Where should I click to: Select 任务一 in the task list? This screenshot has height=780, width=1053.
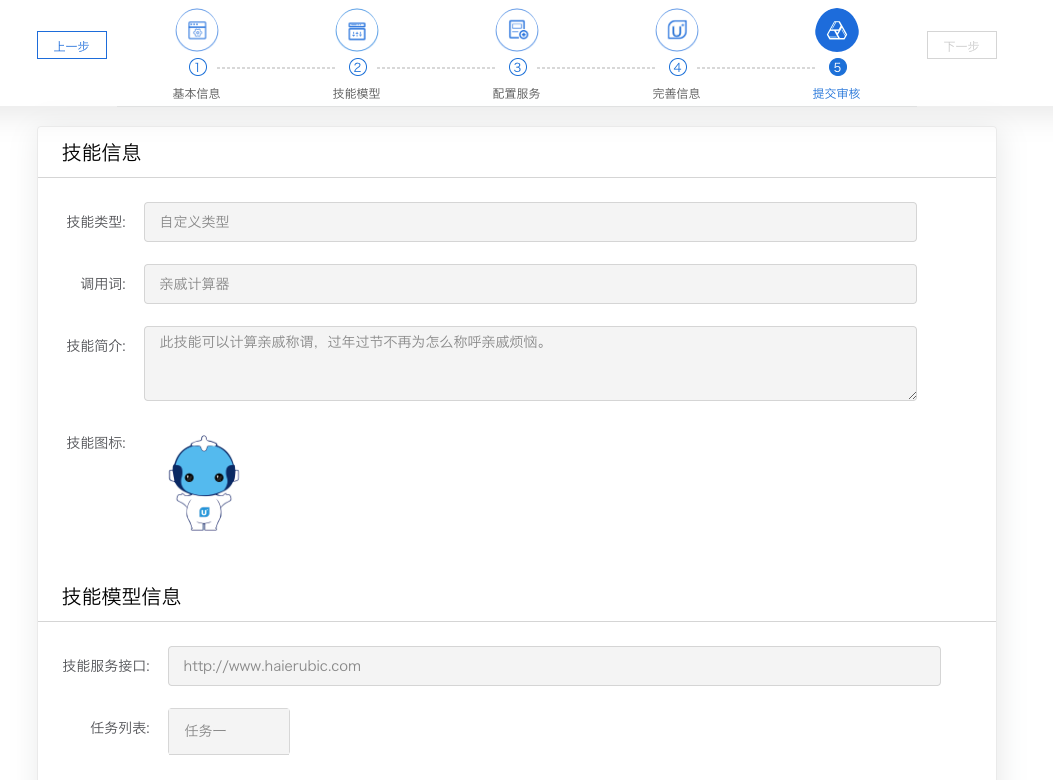229,731
